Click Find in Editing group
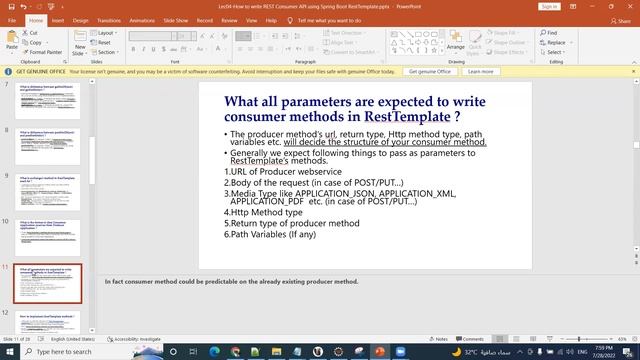This screenshot has height=360, width=640. coord(549,33)
